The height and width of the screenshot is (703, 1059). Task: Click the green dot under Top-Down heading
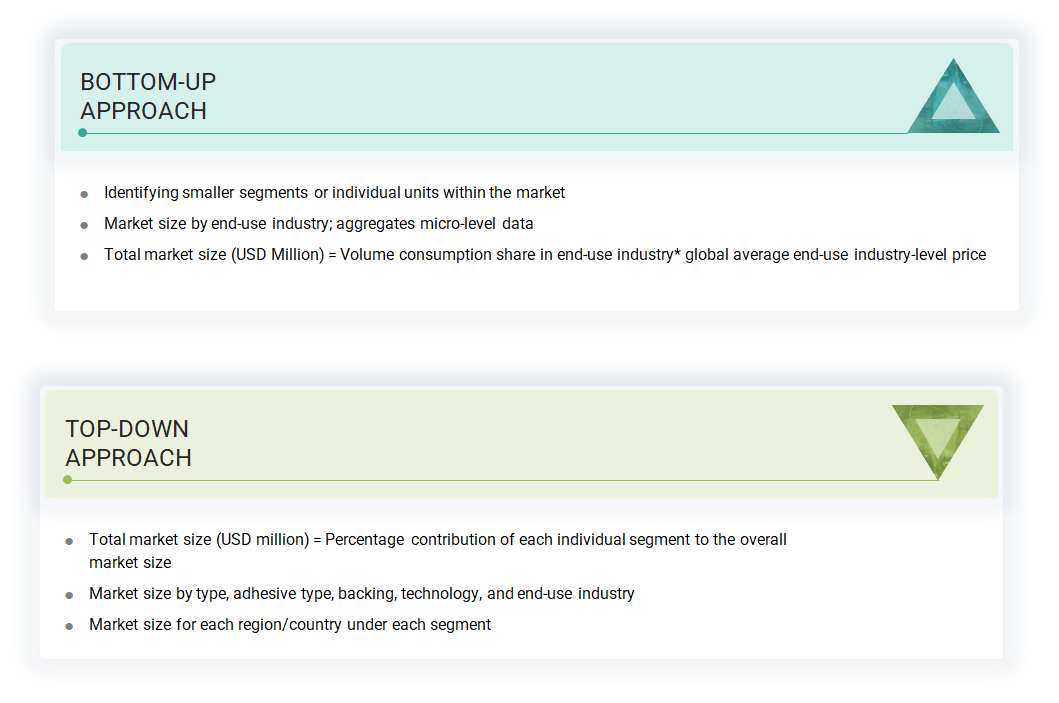click(68, 480)
